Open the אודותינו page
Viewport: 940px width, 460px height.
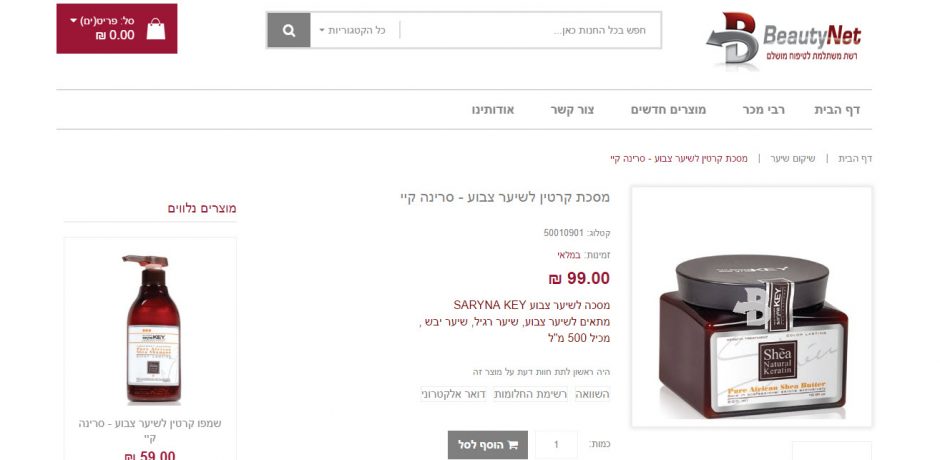coord(493,110)
